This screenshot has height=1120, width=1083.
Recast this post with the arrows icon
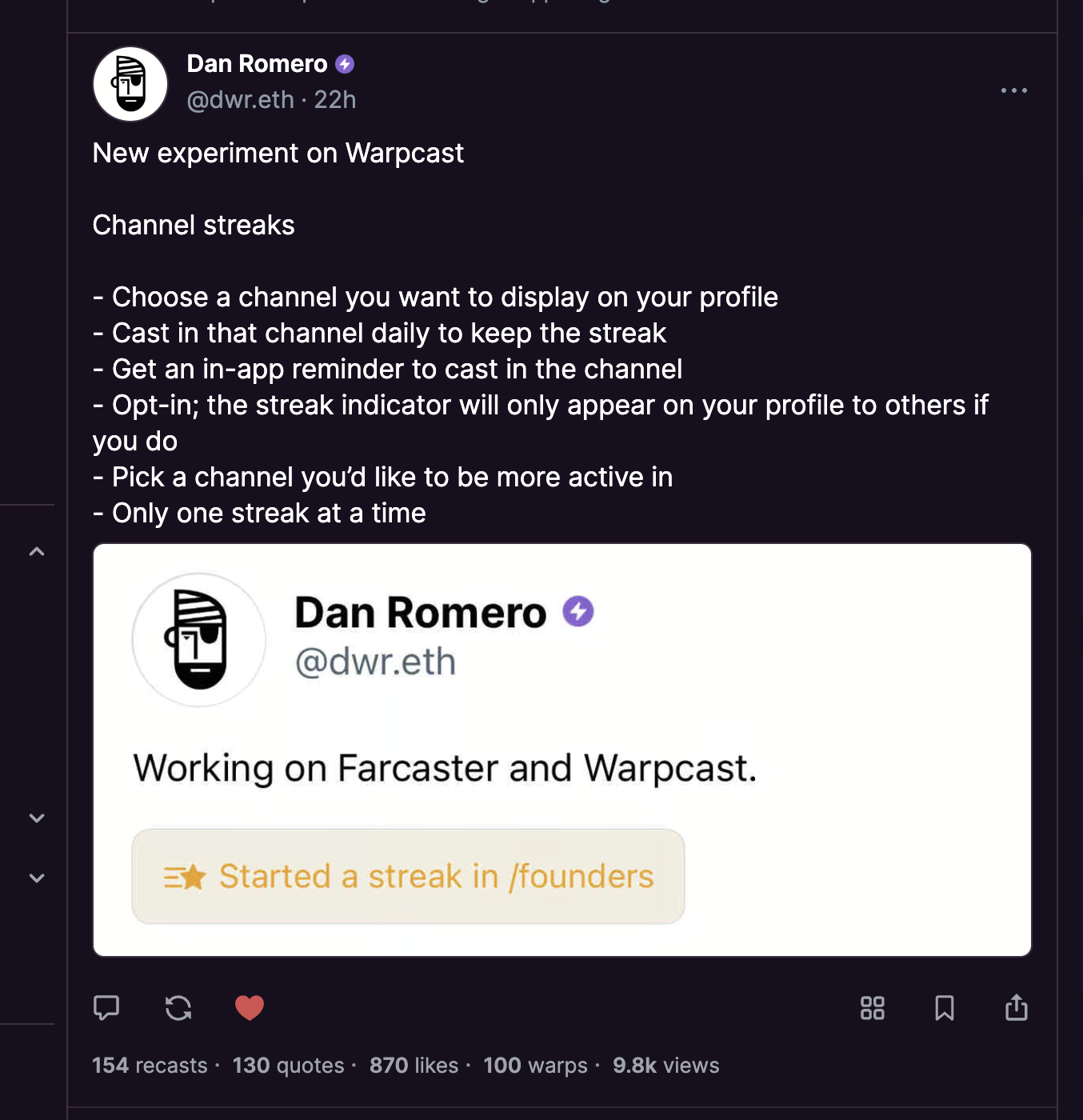(178, 1007)
